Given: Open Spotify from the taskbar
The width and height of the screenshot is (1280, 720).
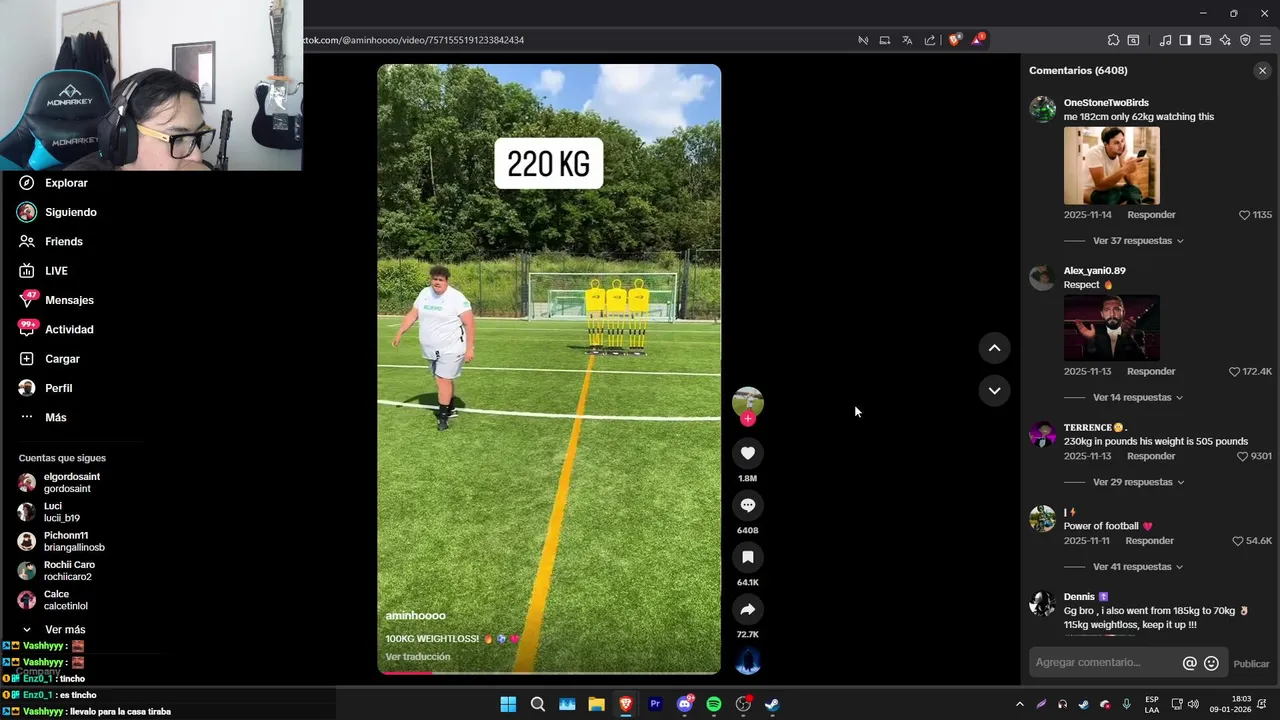Looking at the screenshot, I should (x=714, y=704).
